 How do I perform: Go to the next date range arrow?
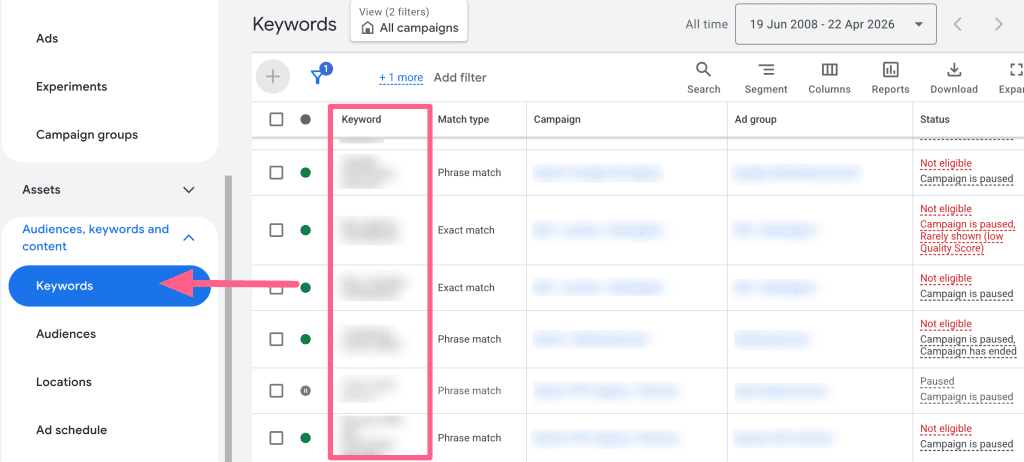[x=999, y=25]
